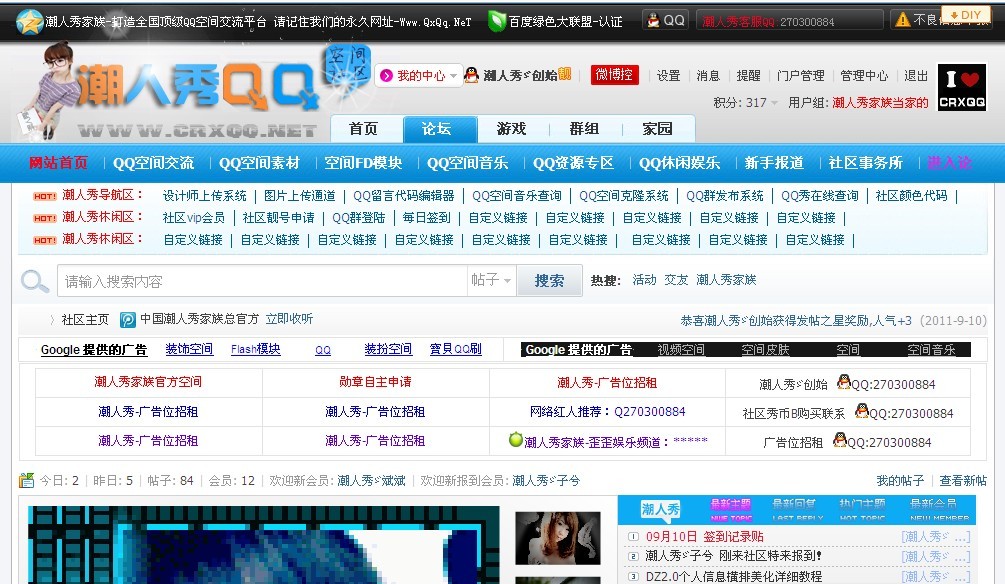Select QQ休闲娱乐 in the navigation bar
This screenshot has width=1005, height=584.
(679, 163)
